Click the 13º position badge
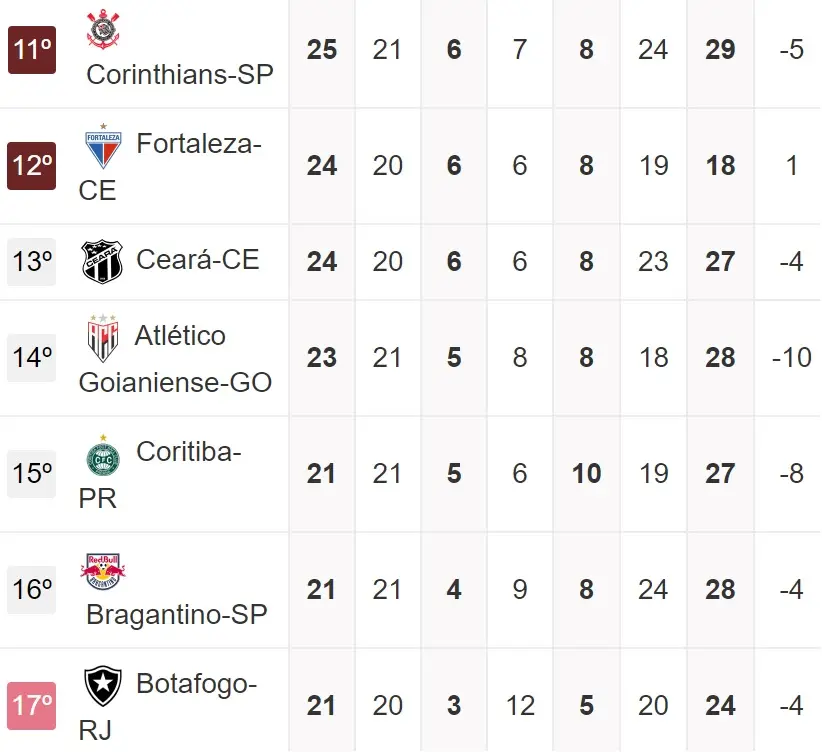Screen dimensions: 822x752 [x=32, y=262]
